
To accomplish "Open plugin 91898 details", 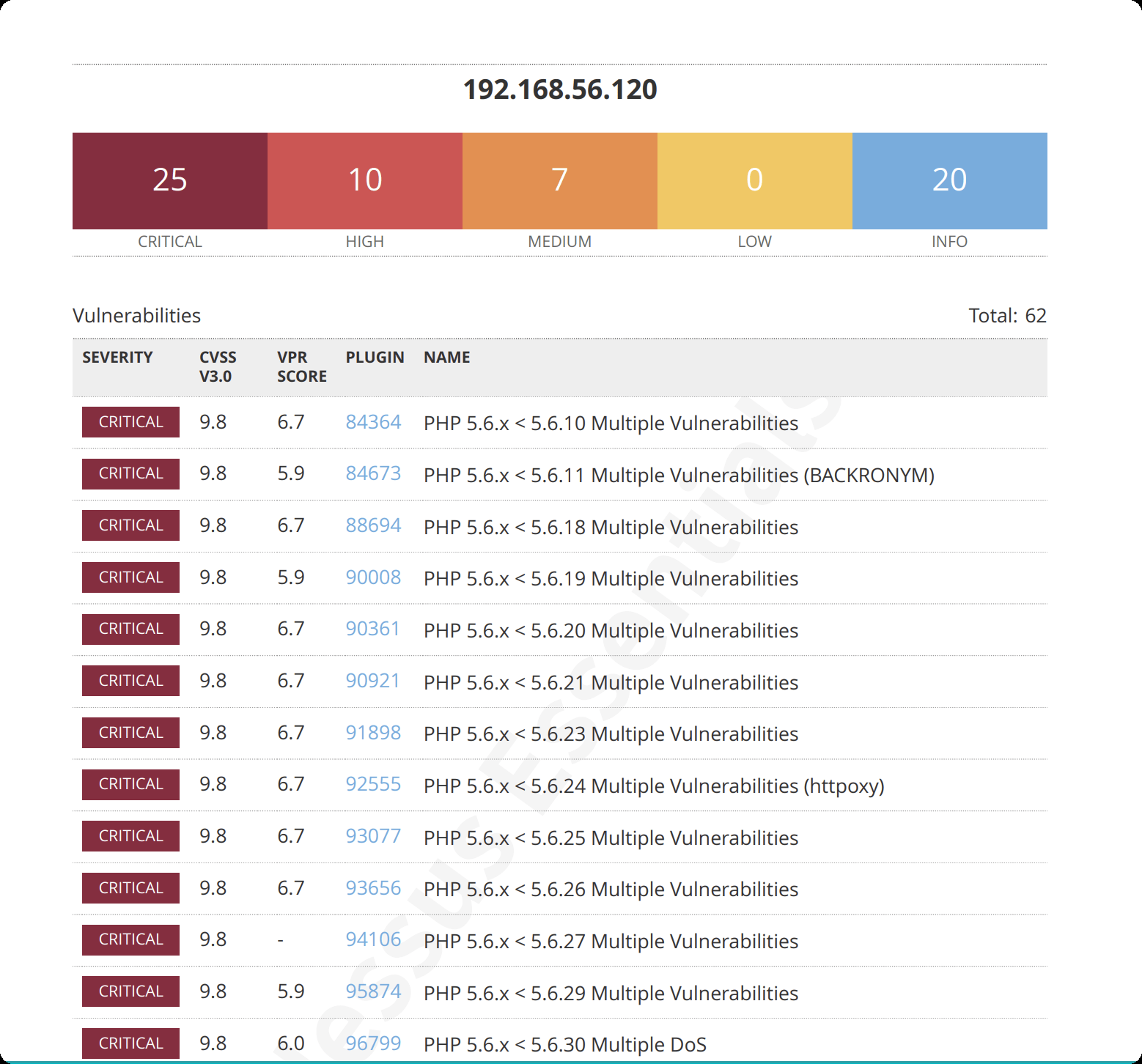I will point(373,732).
